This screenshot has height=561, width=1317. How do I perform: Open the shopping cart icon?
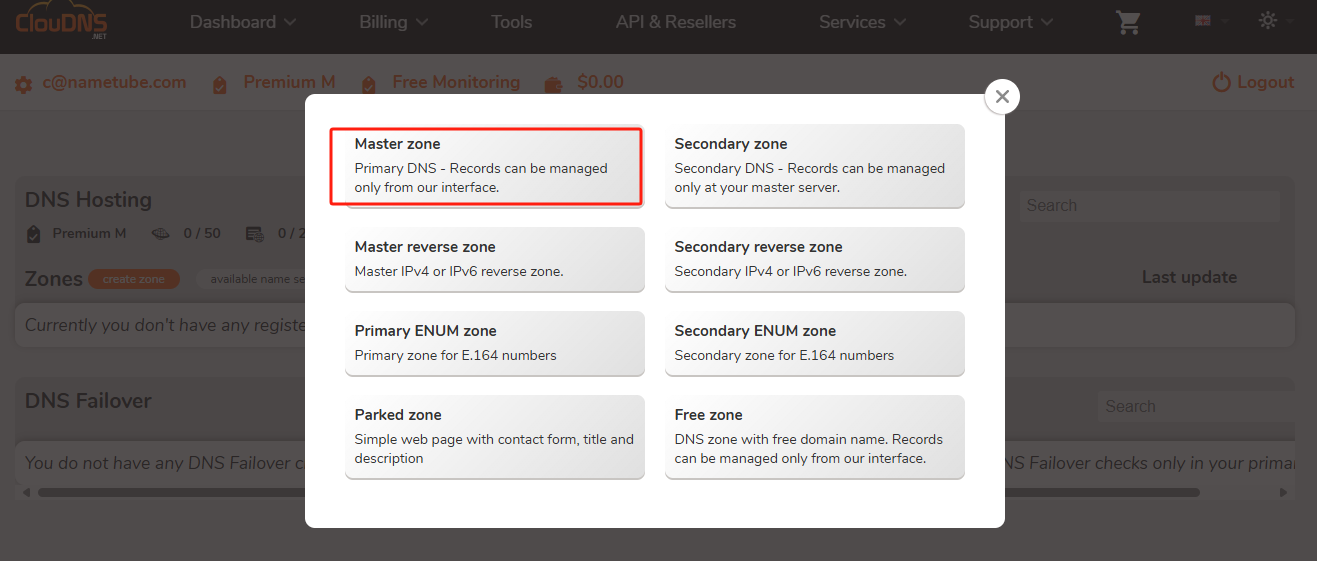[x=1128, y=22]
